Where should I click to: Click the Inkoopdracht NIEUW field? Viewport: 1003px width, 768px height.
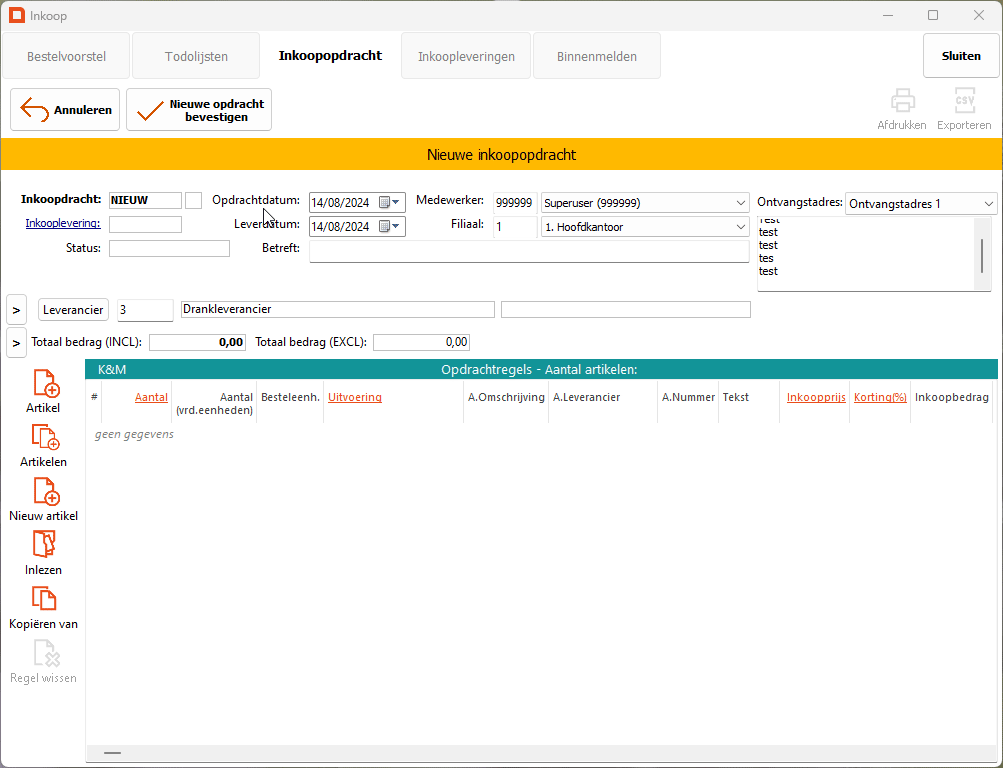point(145,200)
